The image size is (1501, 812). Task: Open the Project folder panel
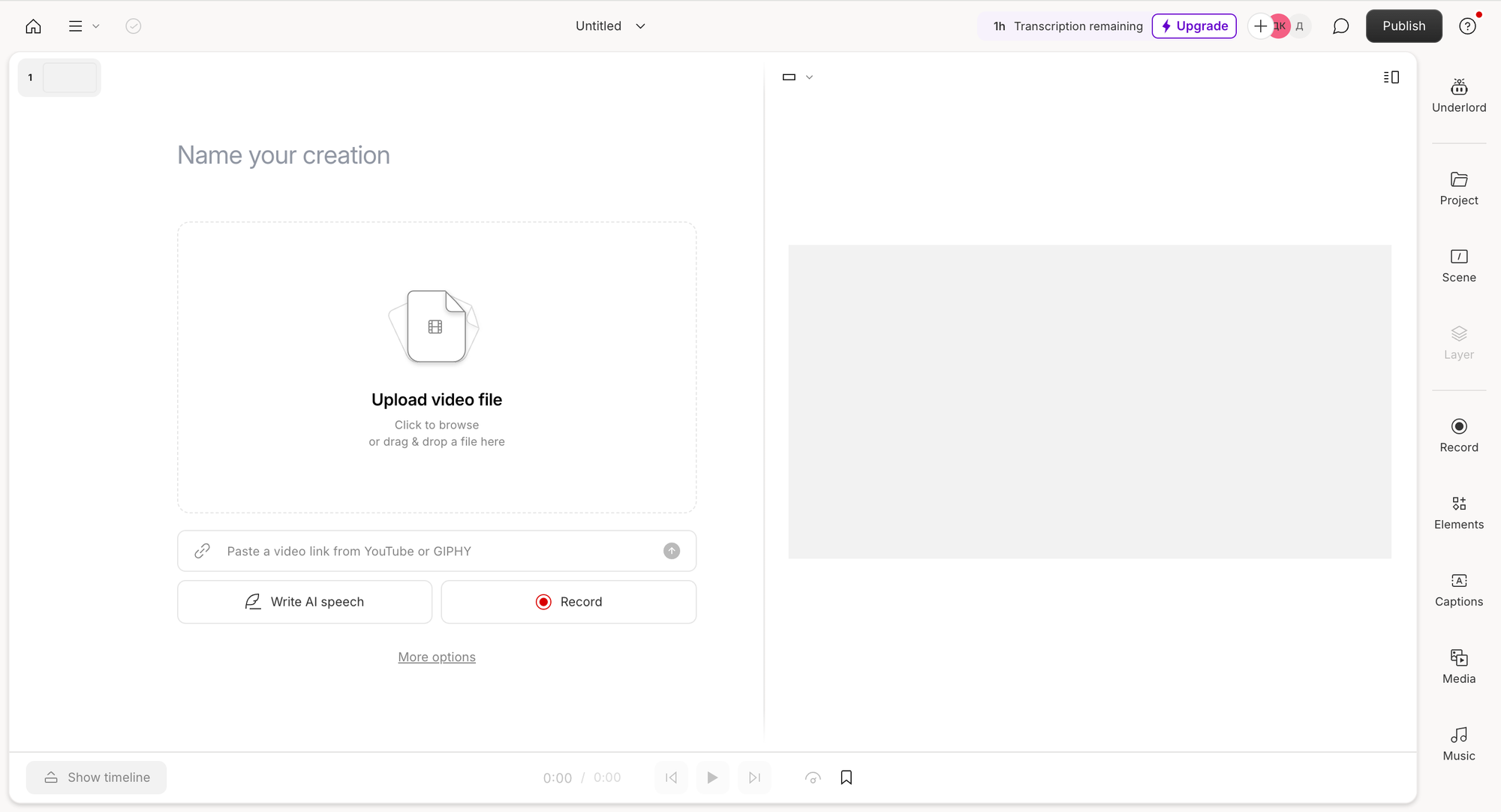pos(1458,188)
